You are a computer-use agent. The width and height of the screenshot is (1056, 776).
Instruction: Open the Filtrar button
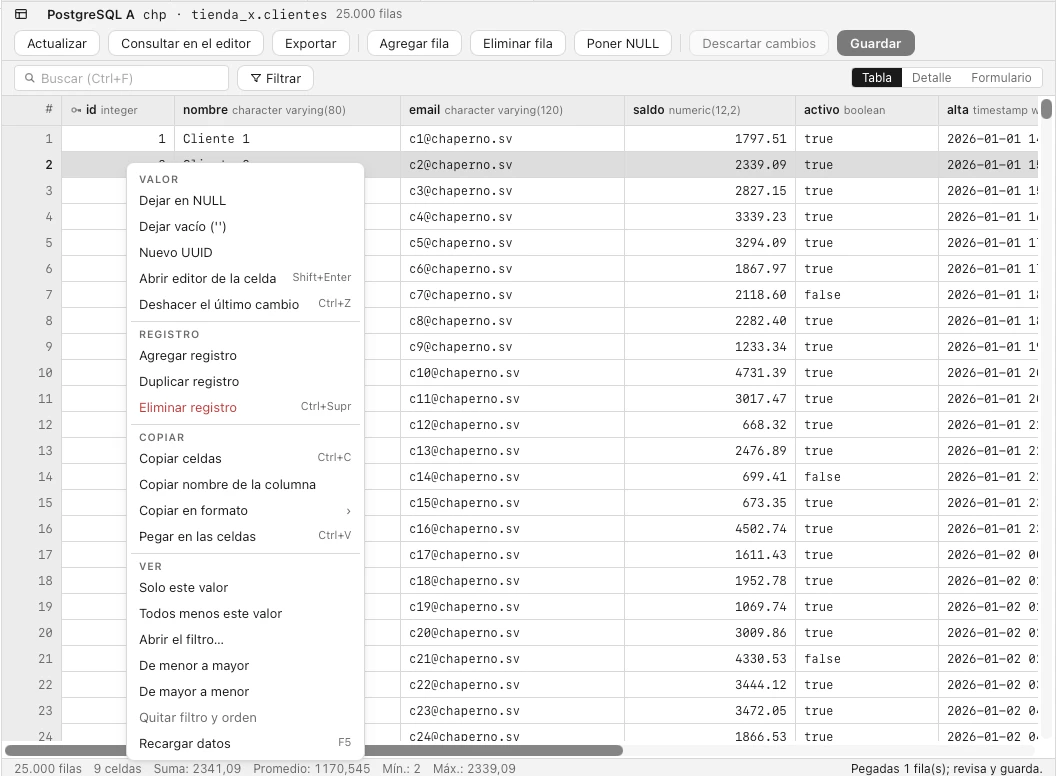pos(275,79)
